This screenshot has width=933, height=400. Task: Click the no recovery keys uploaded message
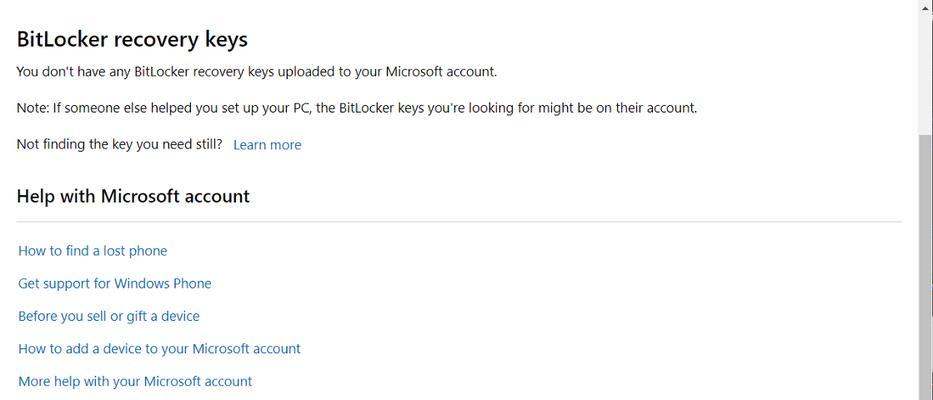point(256,72)
